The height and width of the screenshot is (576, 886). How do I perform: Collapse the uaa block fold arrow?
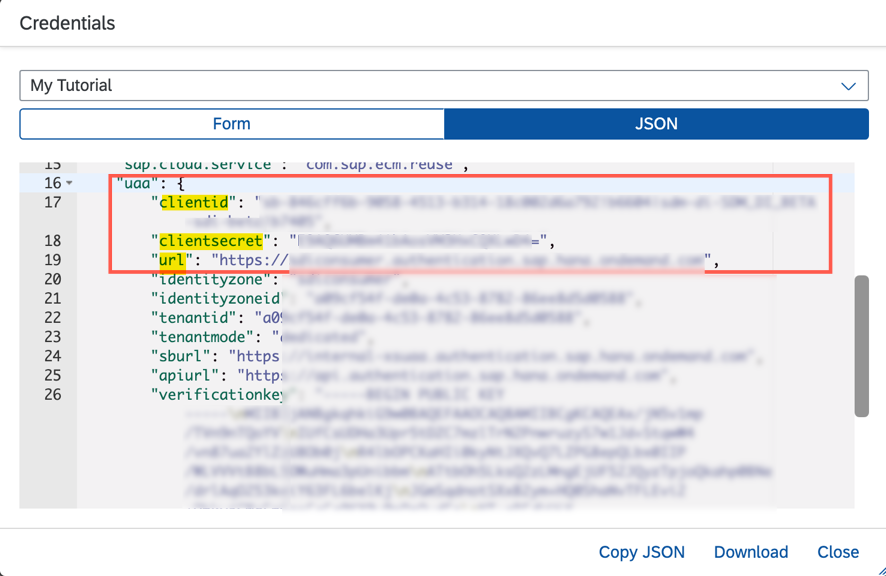point(69,183)
